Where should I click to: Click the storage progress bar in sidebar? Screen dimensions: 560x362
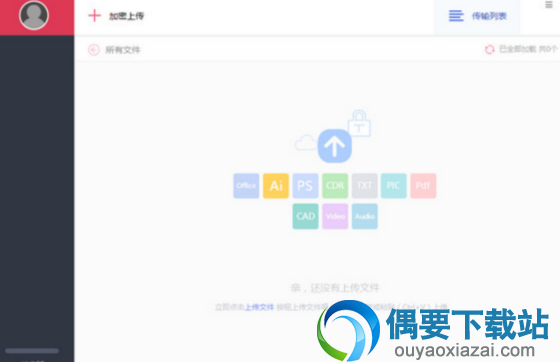(32, 351)
